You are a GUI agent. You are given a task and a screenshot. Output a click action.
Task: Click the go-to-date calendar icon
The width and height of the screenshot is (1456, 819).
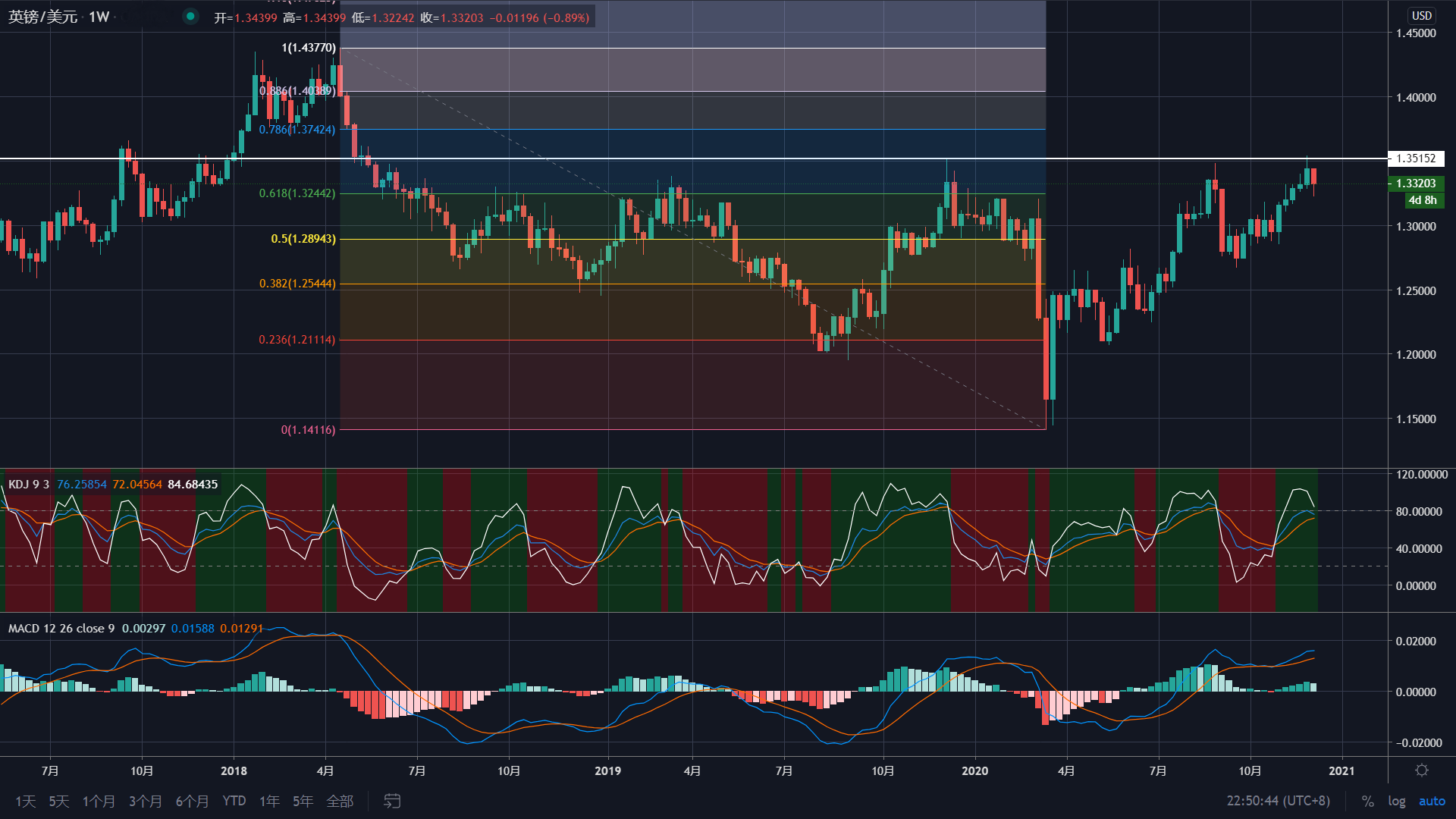[392, 801]
